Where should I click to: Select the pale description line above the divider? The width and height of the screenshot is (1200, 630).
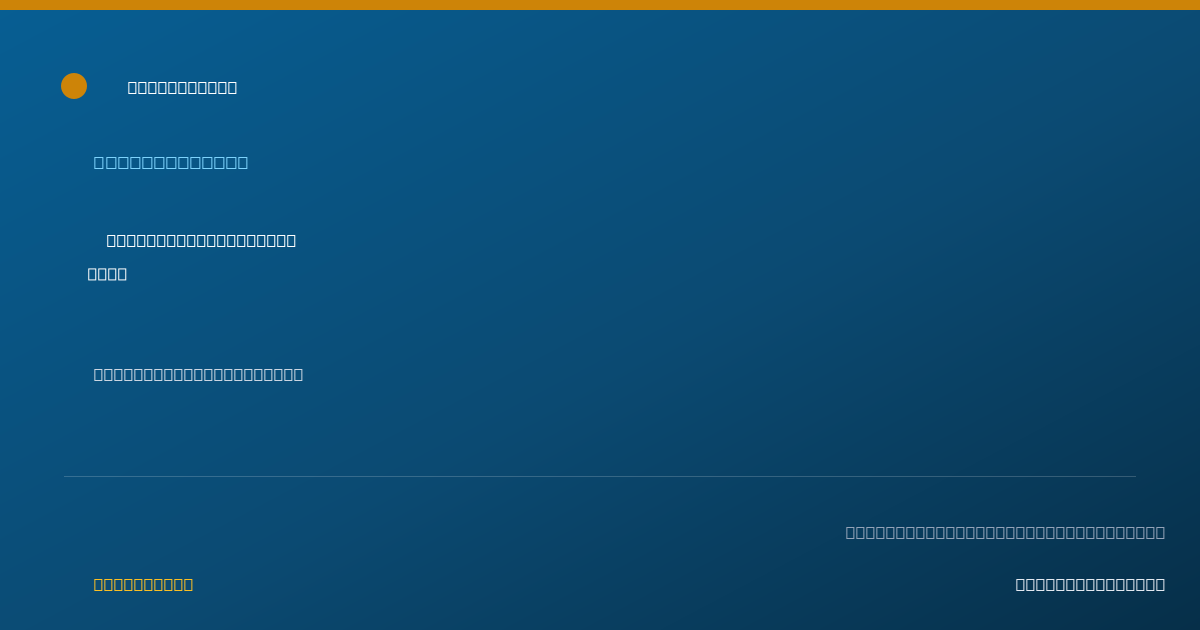[x=198, y=374]
